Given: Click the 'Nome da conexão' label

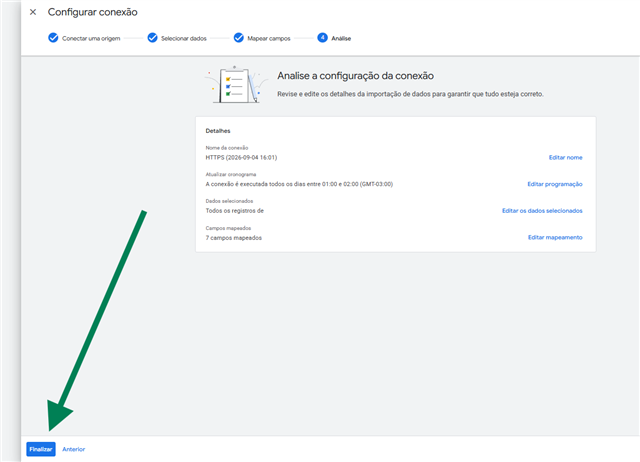Looking at the screenshot, I should pyautogui.click(x=227, y=148).
